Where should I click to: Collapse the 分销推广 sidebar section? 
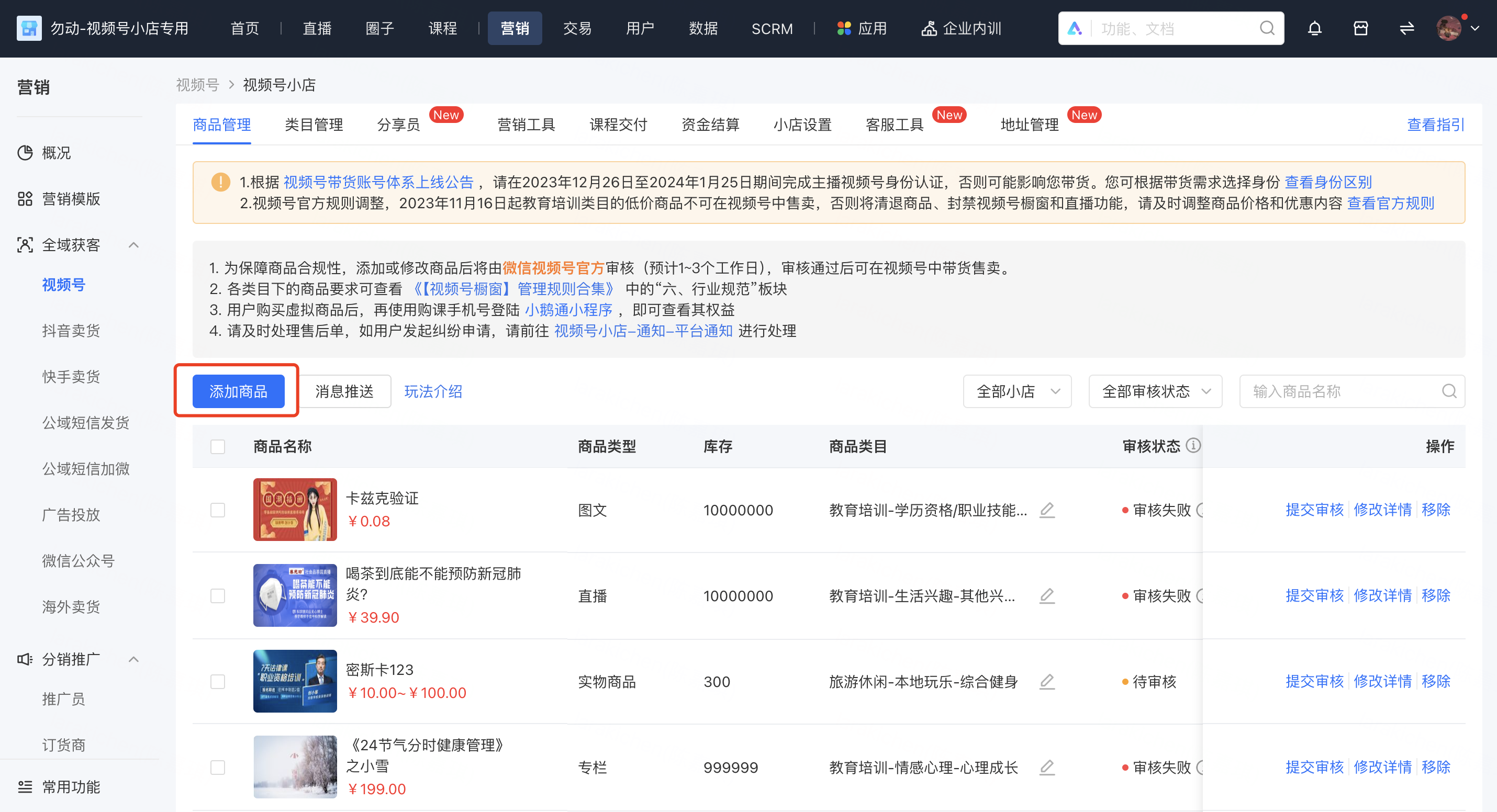point(133,659)
